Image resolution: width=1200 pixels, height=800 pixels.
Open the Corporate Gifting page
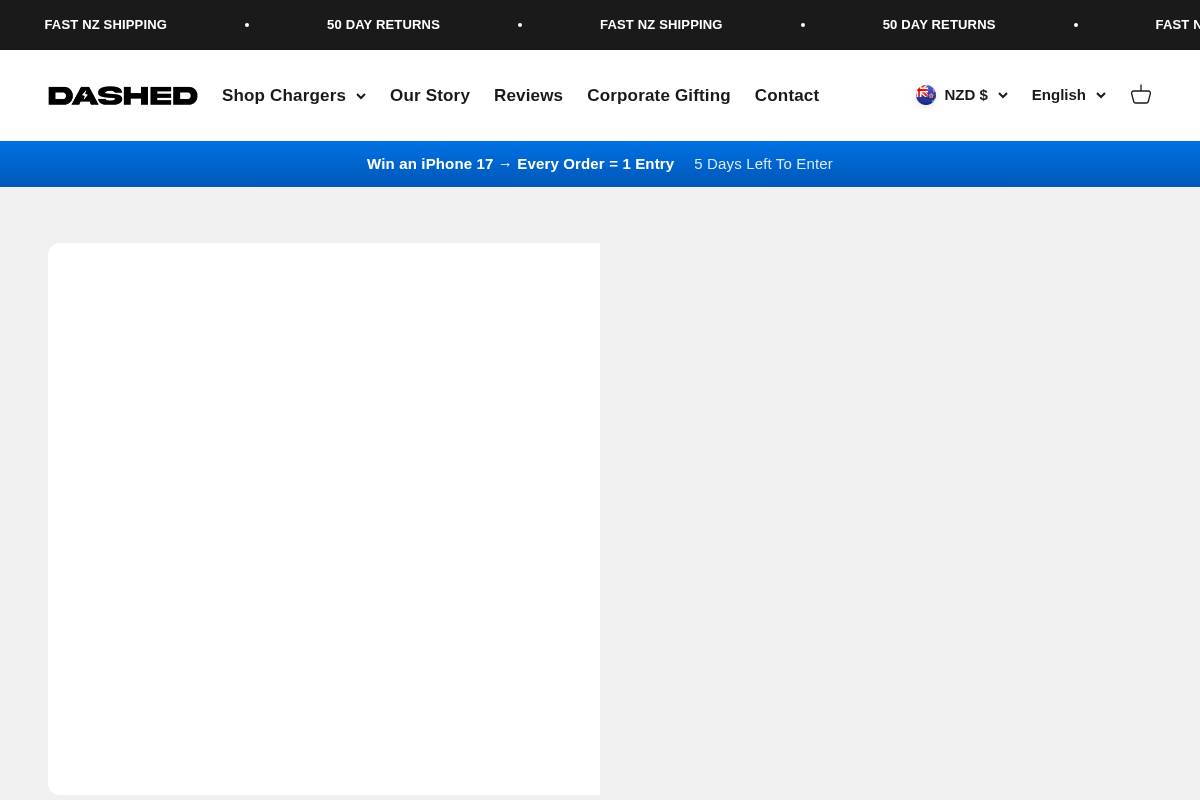pos(659,96)
